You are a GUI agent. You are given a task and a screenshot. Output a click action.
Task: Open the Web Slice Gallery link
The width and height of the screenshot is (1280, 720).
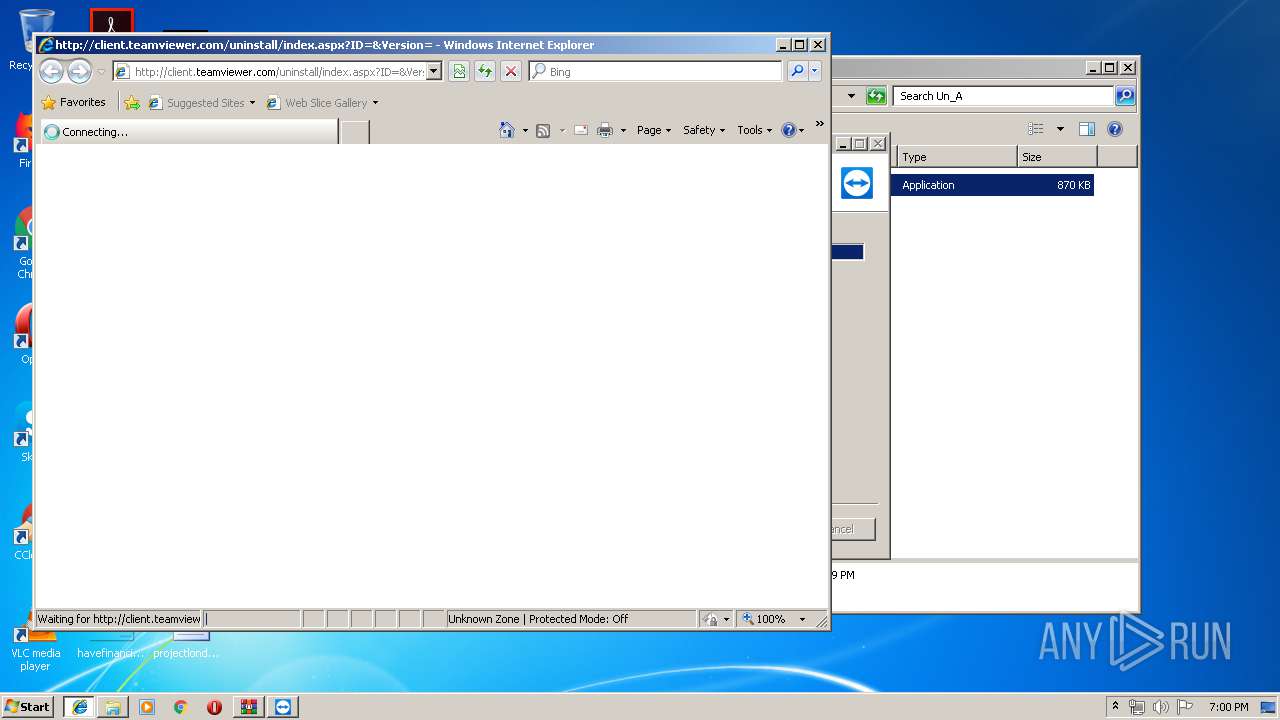[317, 102]
